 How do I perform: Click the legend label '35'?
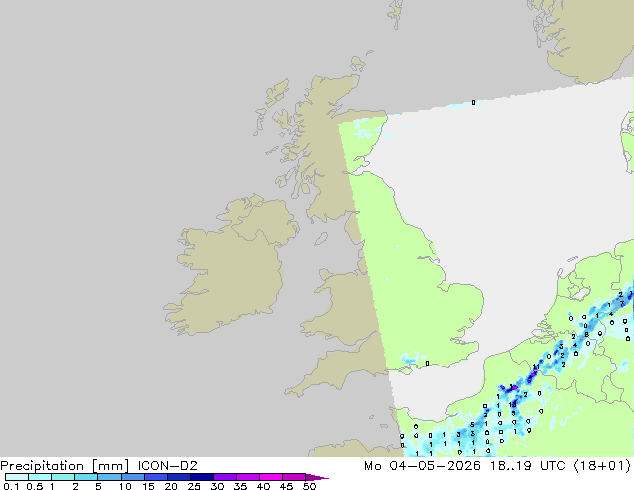click(240, 486)
